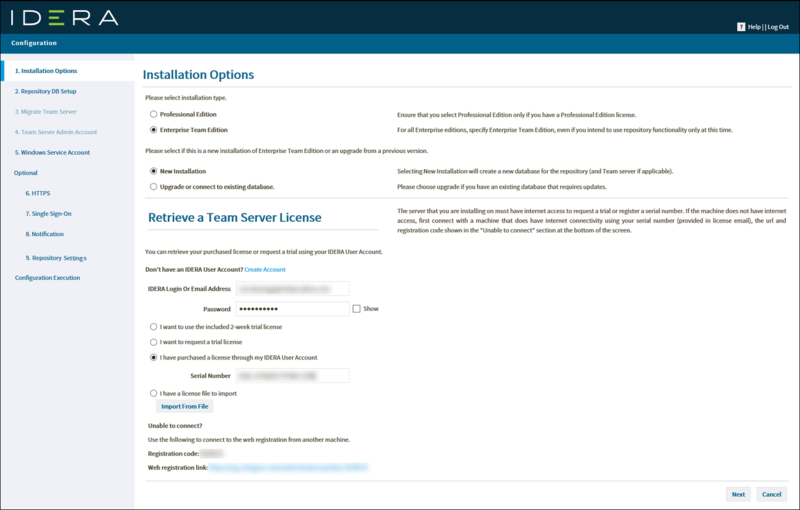Click Import From File button
Screen dimensions: 800x510
(185, 406)
